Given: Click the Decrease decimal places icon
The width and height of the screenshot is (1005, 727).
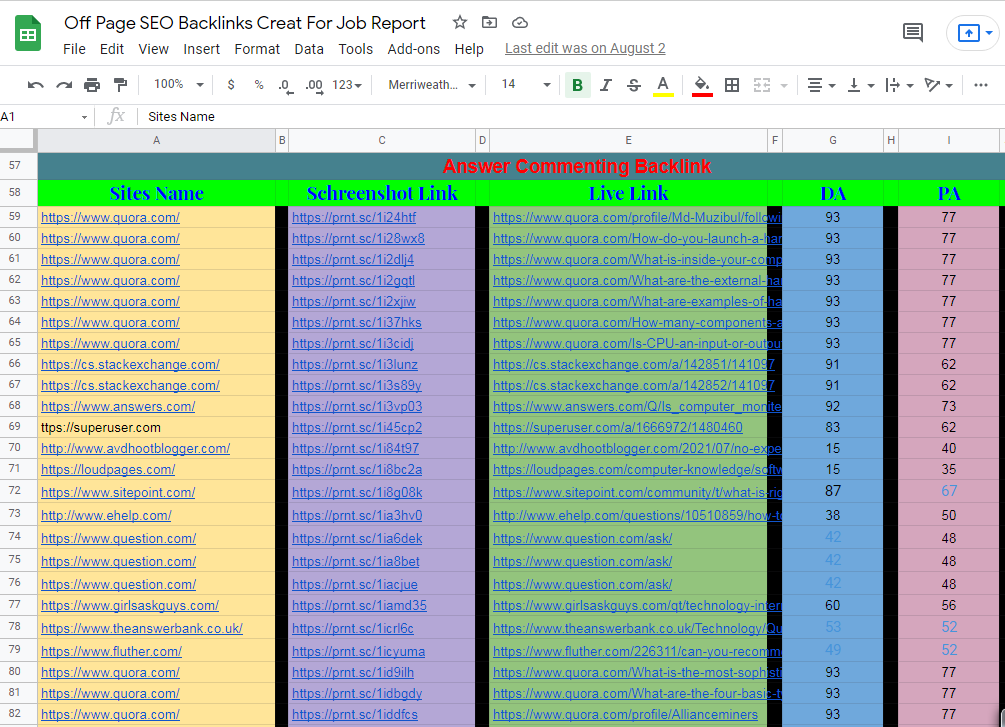Looking at the screenshot, I should 284,84.
